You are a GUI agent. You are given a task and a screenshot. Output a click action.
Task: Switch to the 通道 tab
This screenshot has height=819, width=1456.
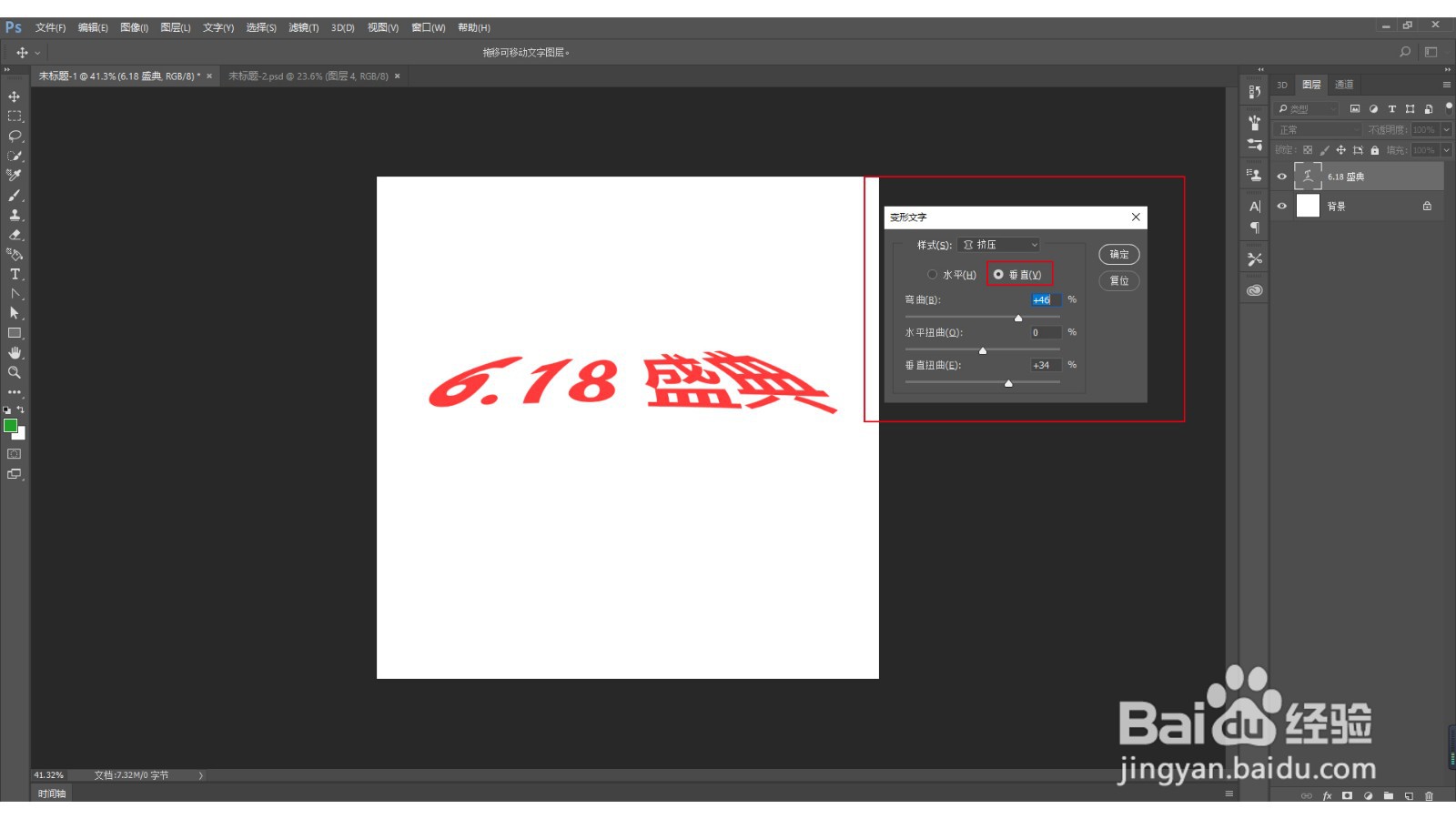pyautogui.click(x=1344, y=85)
